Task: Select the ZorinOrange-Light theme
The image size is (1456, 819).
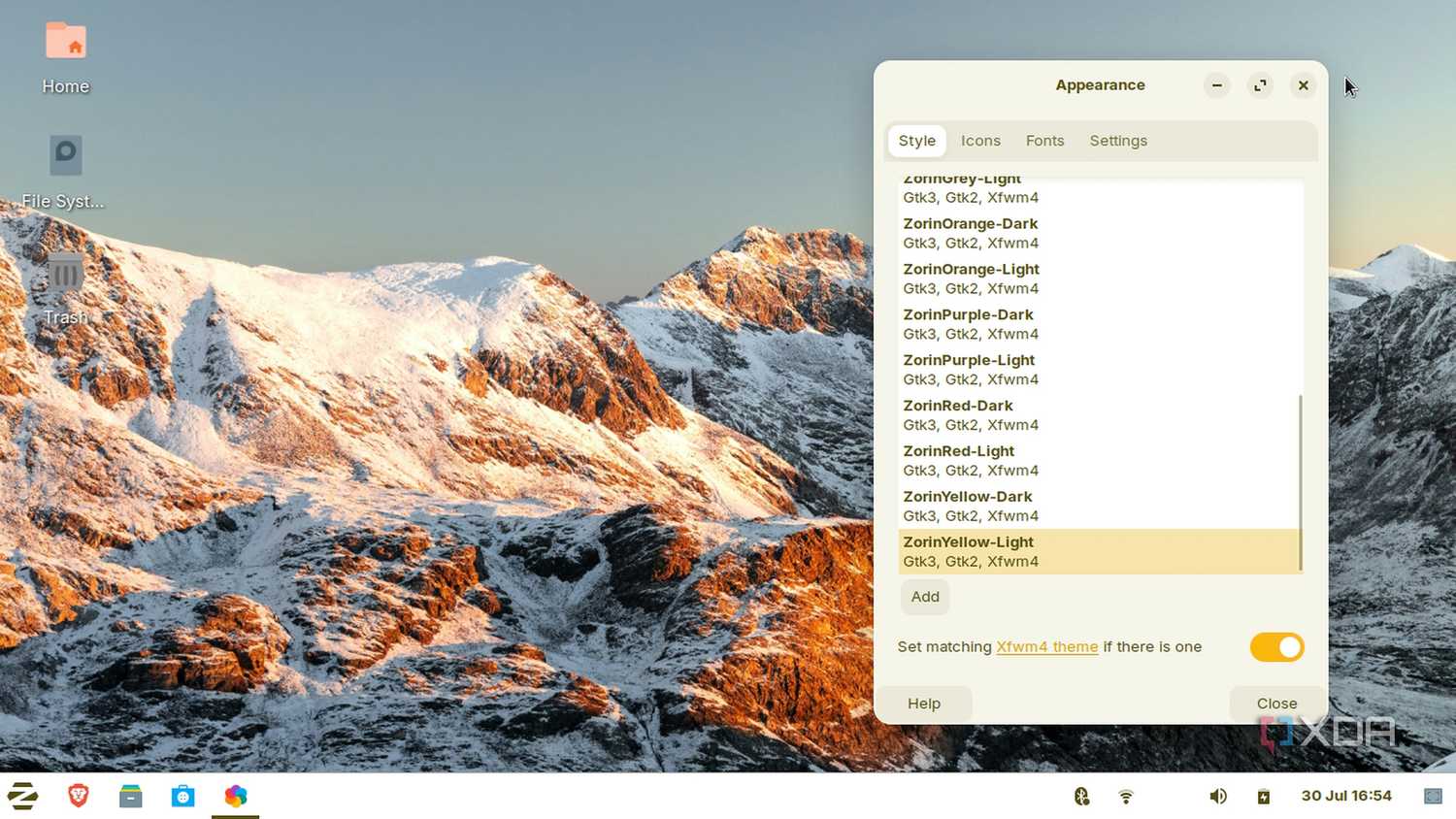Action: point(1099,278)
